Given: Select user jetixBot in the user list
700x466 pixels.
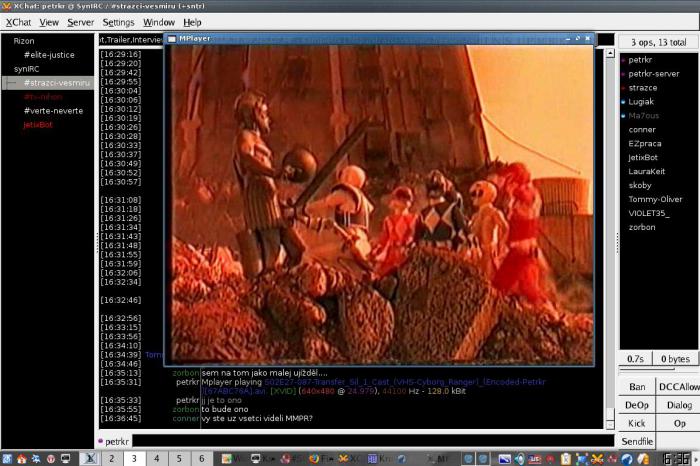Looking at the screenshot, I should [x=643, y=158].
